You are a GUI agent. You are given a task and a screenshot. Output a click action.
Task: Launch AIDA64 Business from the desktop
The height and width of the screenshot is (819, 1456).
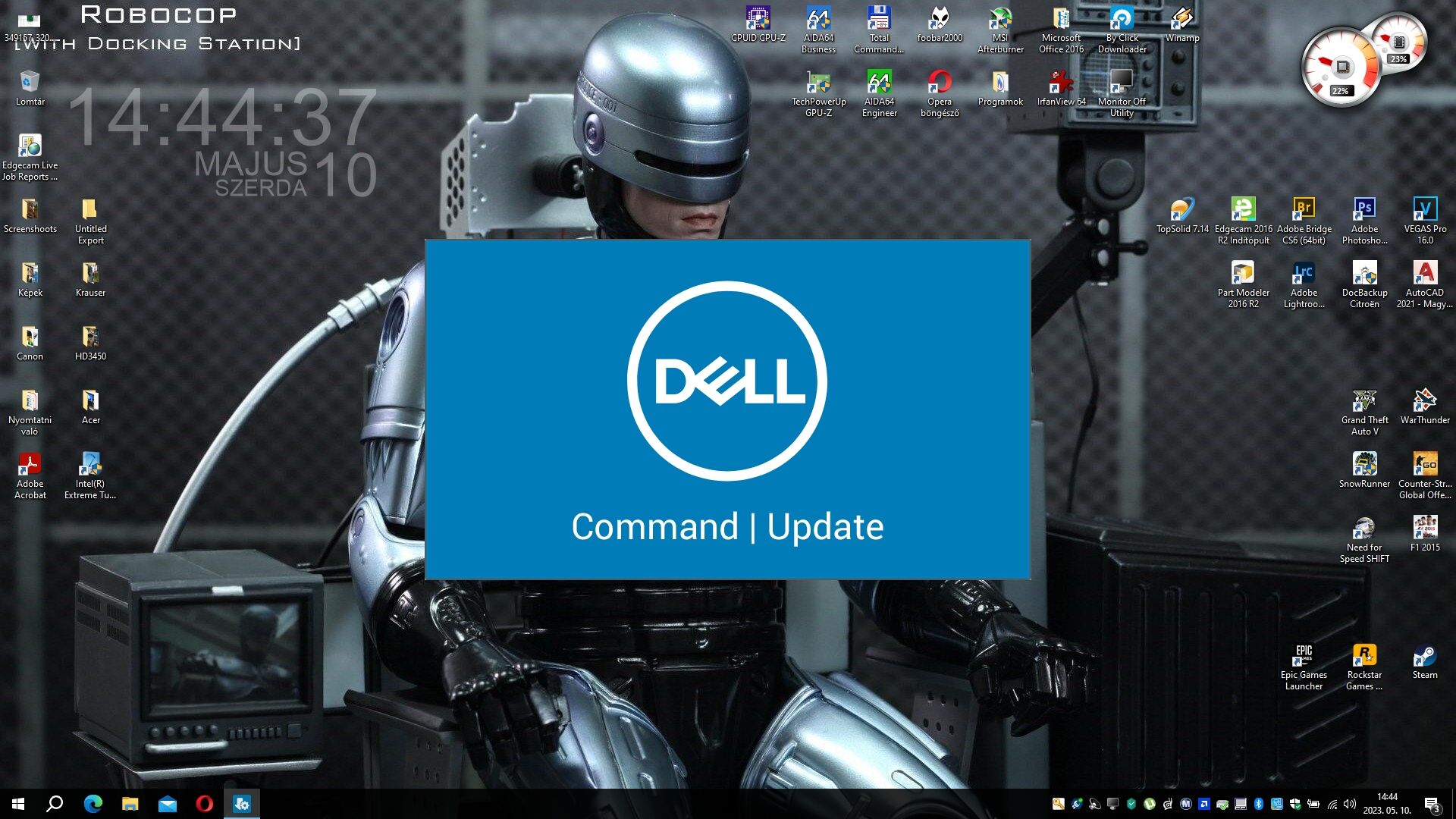(818, 30)
